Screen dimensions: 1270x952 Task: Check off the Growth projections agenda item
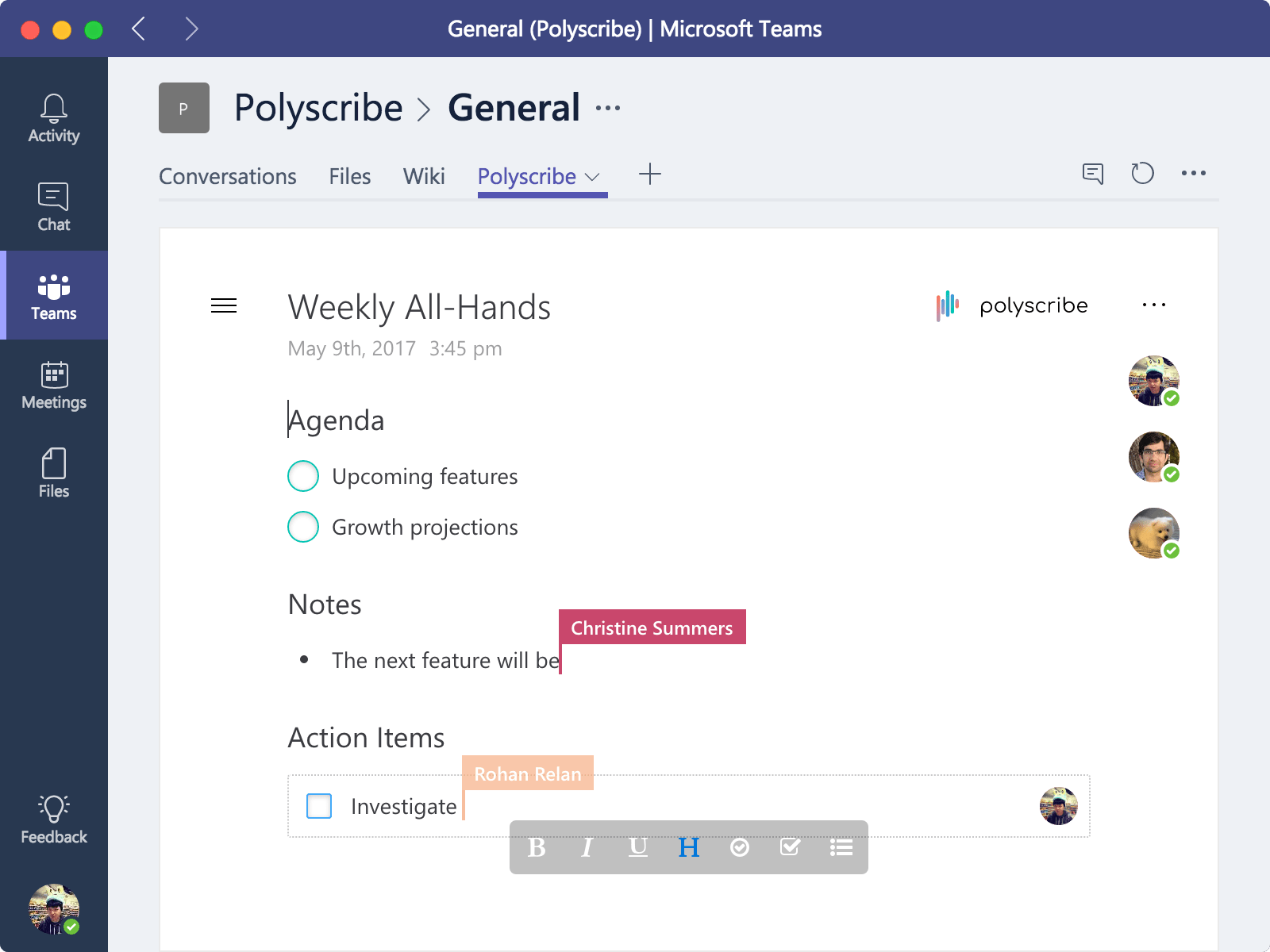pyautogui.click(x=302, y=526)
